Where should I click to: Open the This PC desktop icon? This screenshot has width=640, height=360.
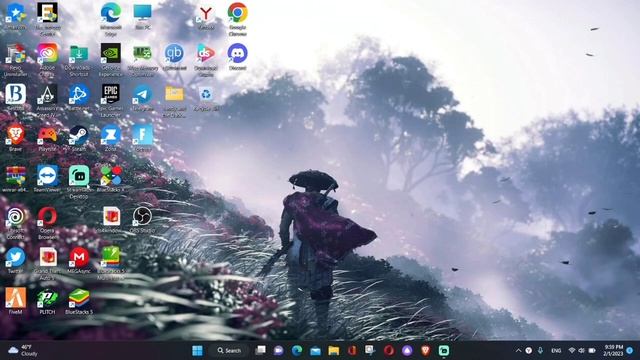[x=142, y=13]
